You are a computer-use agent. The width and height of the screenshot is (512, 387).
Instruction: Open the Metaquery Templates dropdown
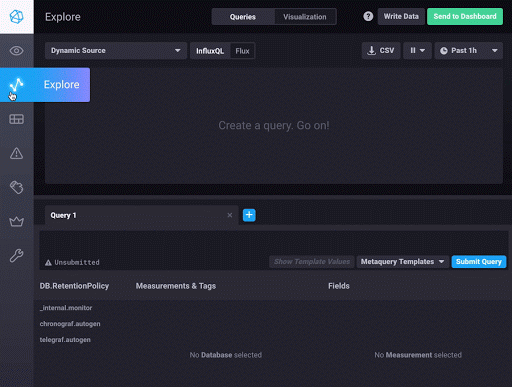[x=403, y=262]
